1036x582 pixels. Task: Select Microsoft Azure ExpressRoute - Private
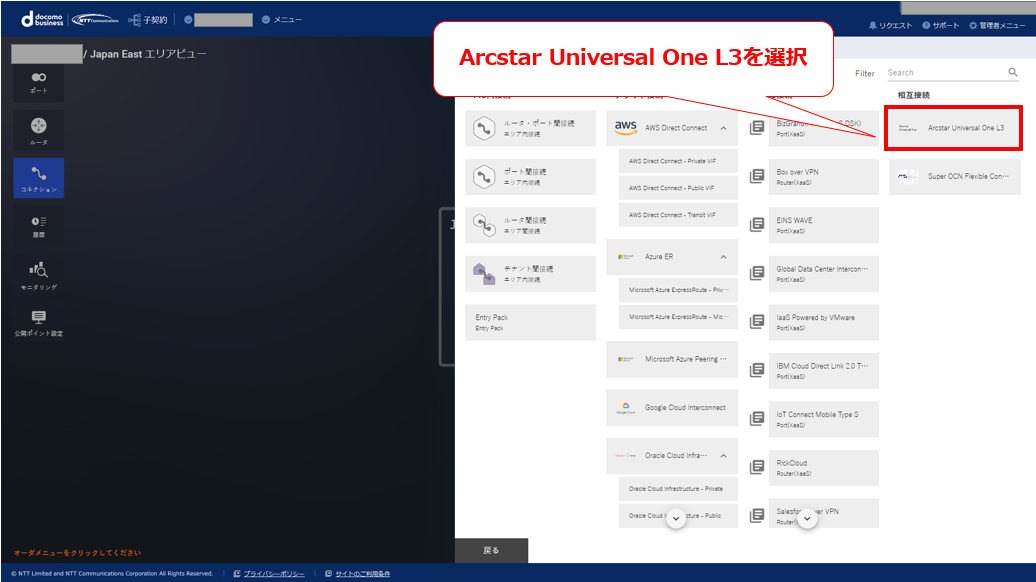(x=678, y=290)
